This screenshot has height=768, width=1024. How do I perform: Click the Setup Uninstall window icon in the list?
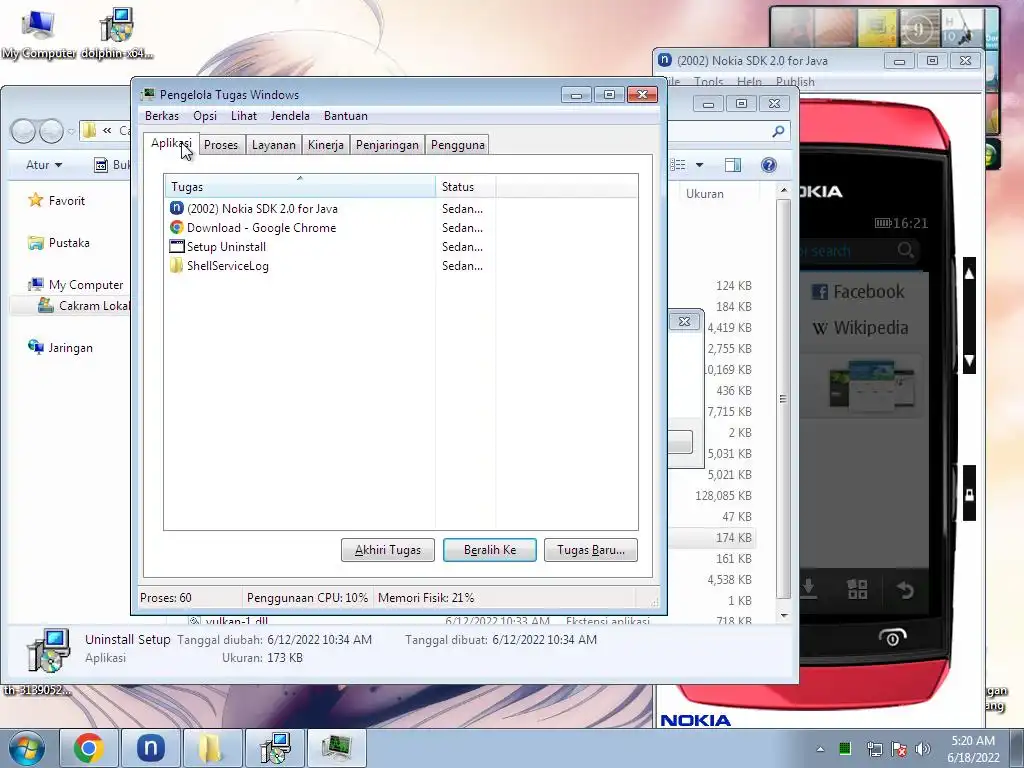[x=176, y=246]
